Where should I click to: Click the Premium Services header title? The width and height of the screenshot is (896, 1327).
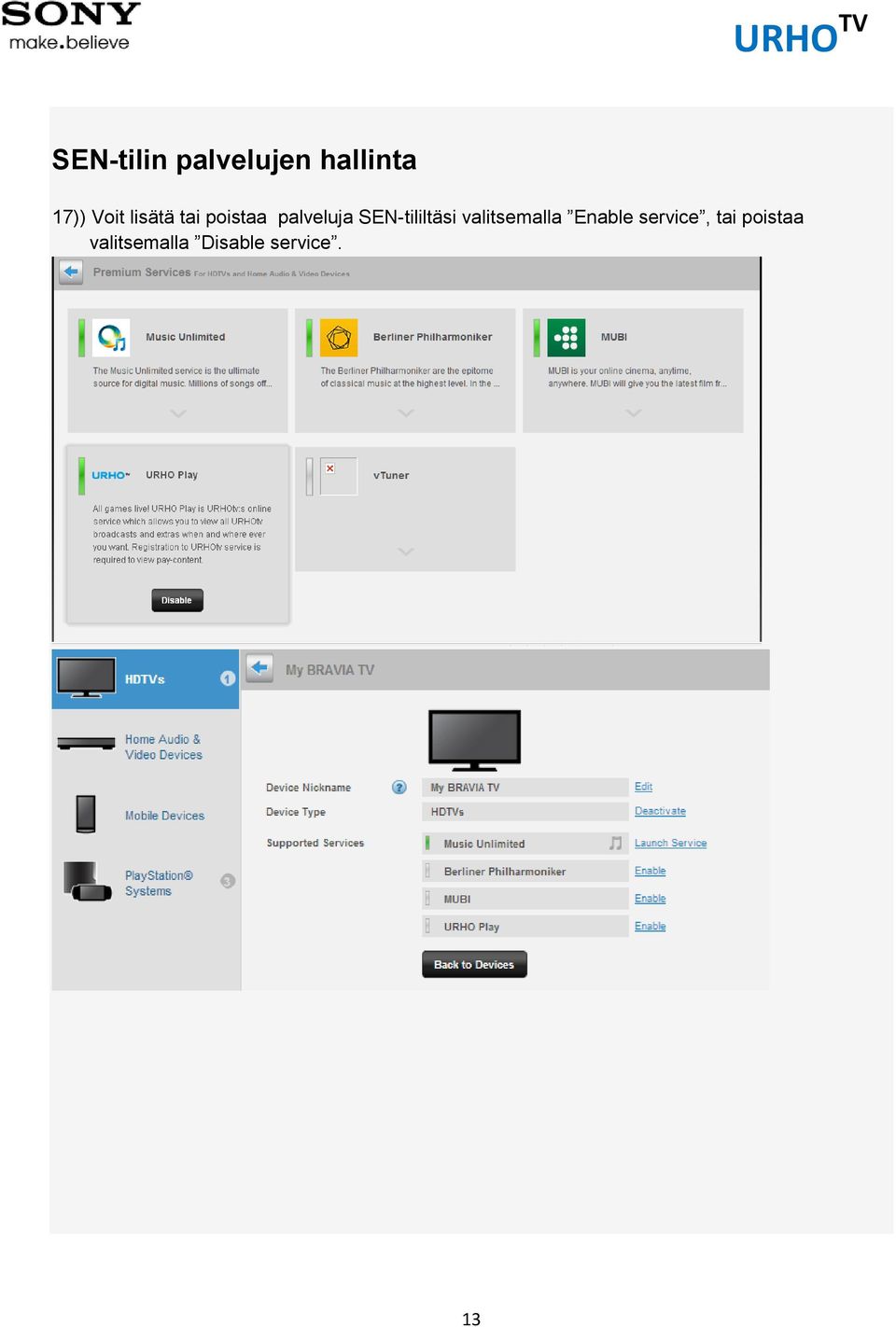click(142, 272)
